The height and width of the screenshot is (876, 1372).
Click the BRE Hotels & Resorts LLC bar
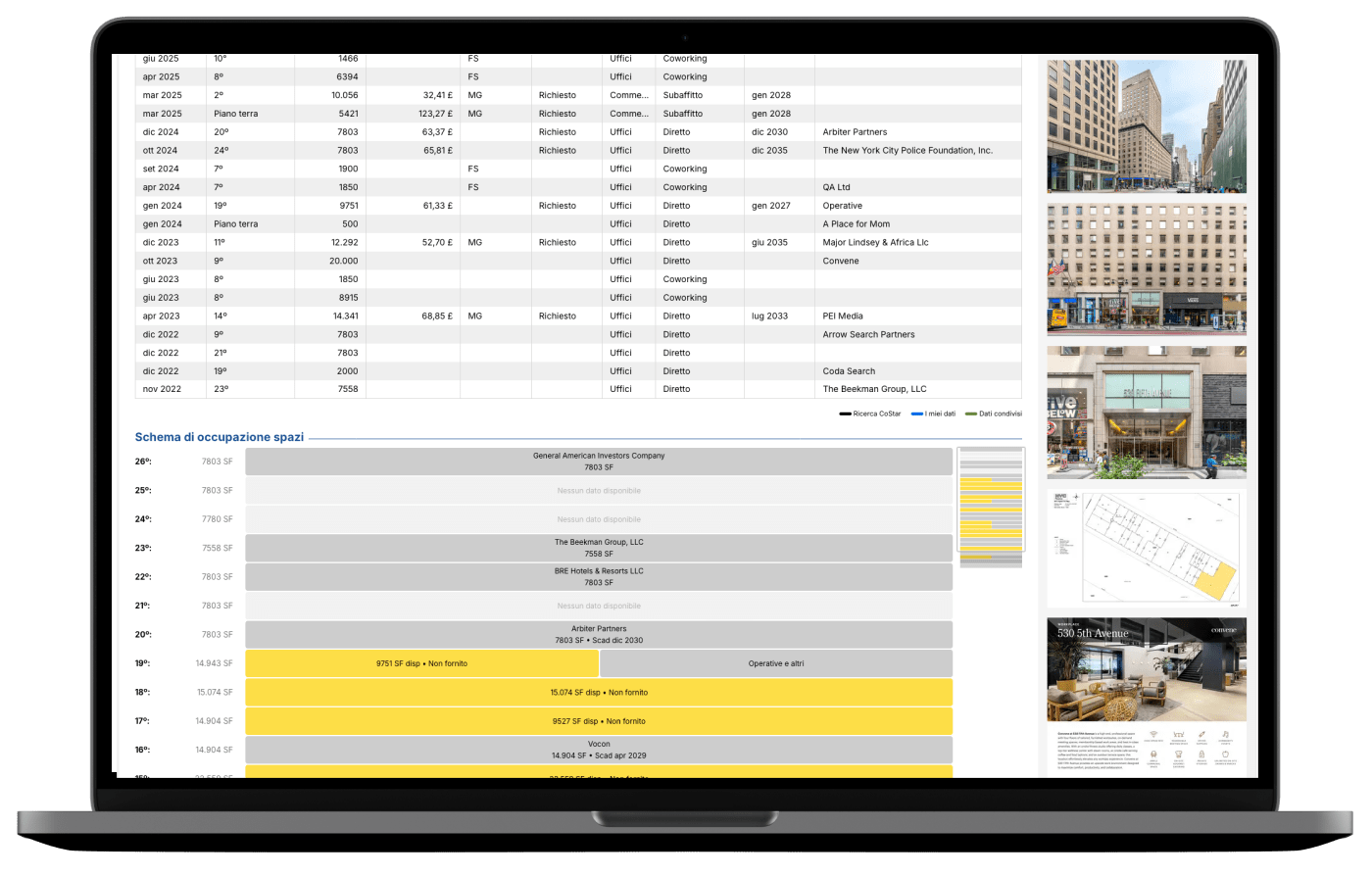[599, 576]
